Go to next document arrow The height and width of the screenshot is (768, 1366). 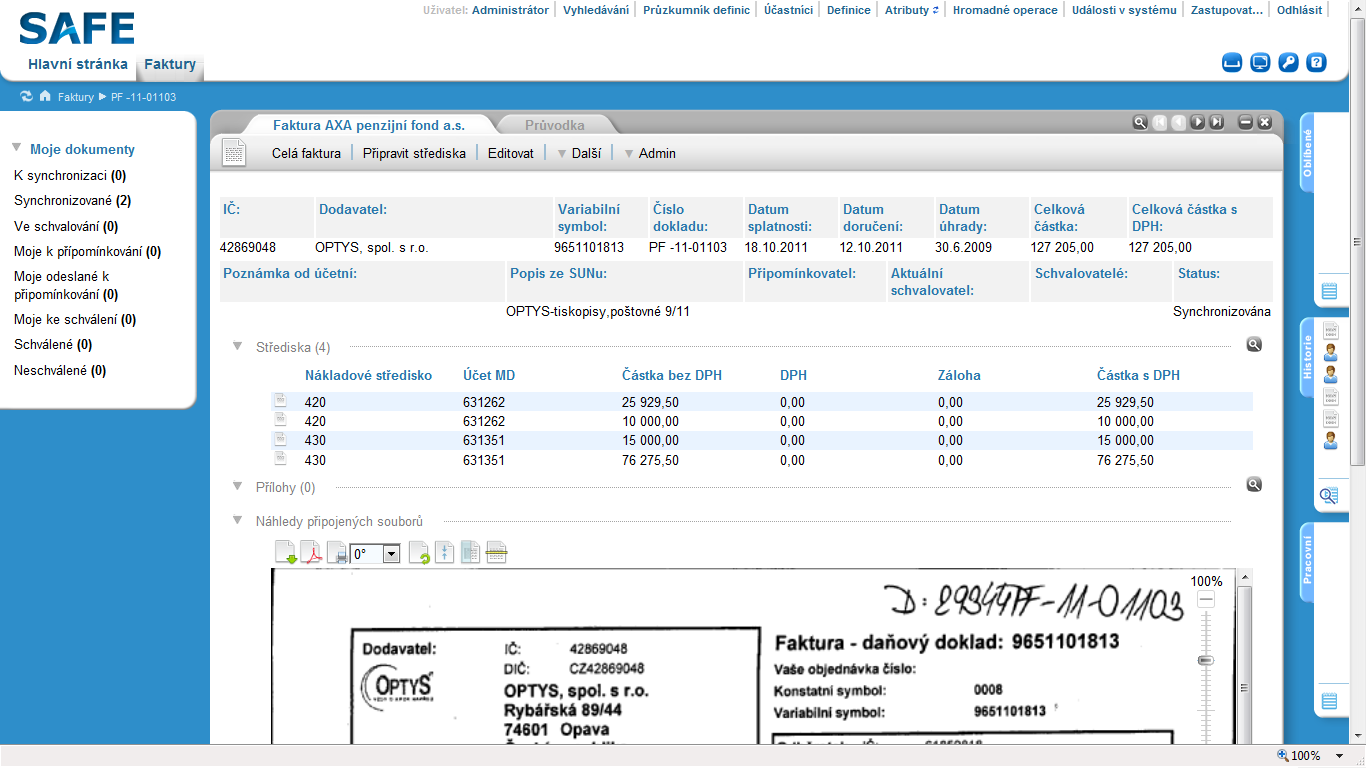pos(1198,122)
